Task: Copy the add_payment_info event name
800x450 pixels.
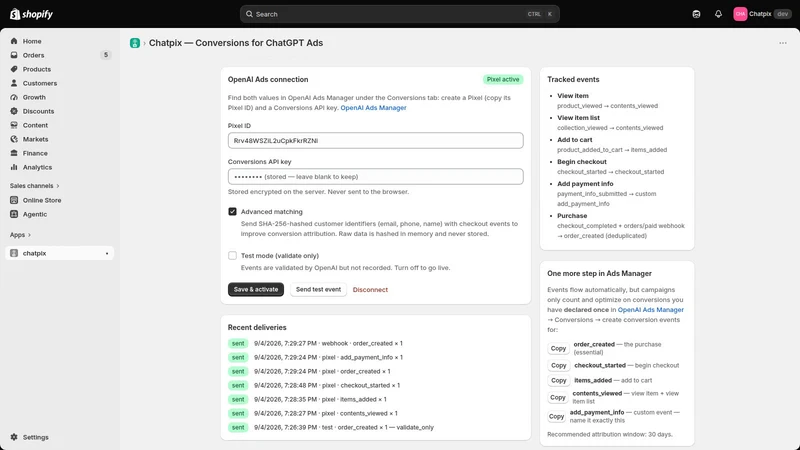Action: pos(557,416)
